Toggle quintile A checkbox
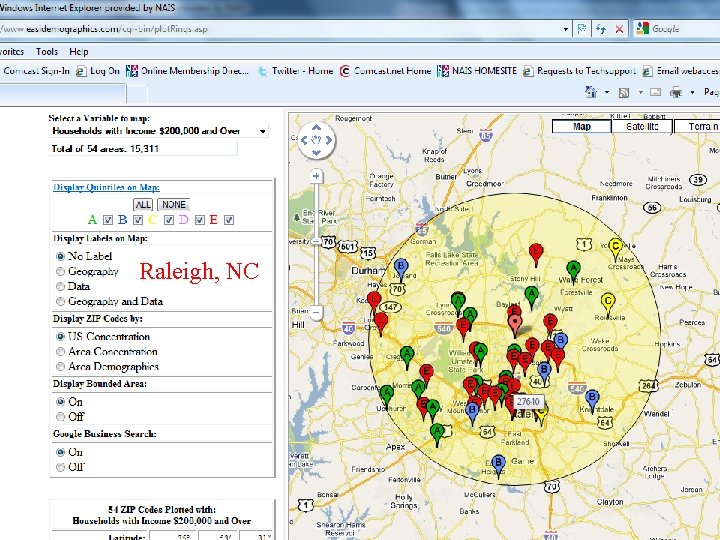 tap(108, 220)
